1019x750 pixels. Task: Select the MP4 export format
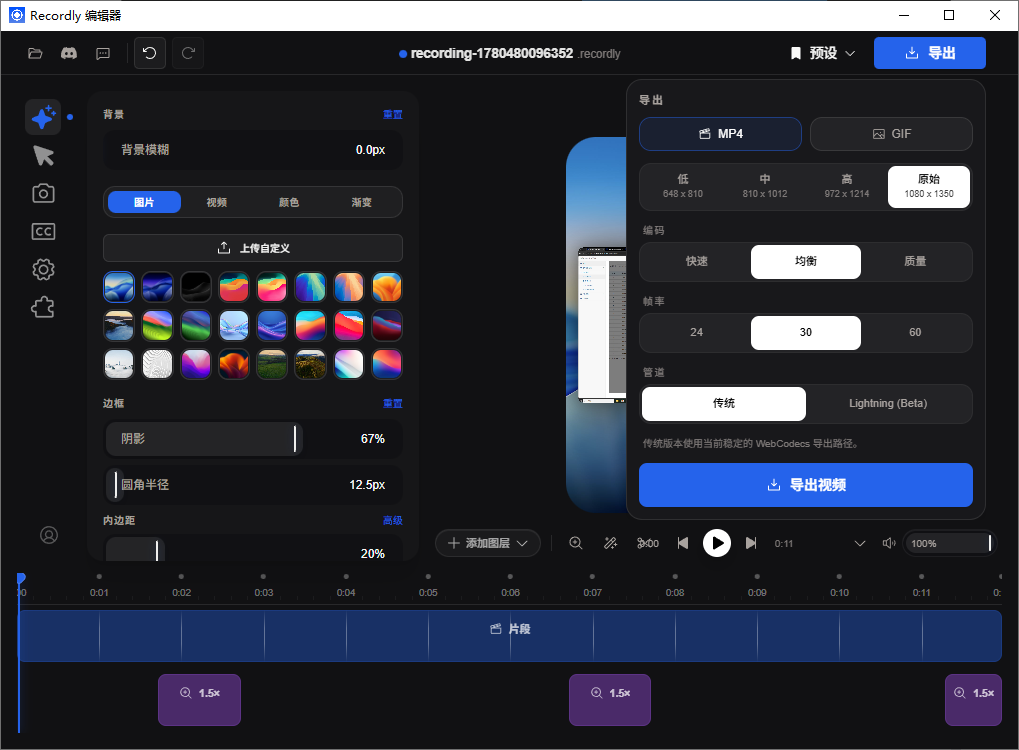[x=720, y=134]
